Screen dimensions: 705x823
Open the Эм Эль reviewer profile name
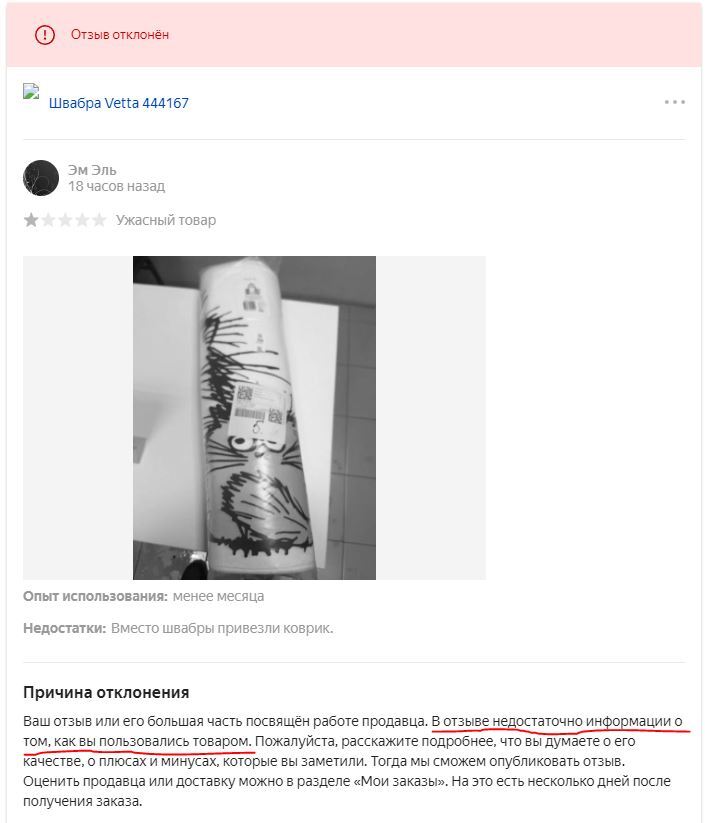coord(92,170)
